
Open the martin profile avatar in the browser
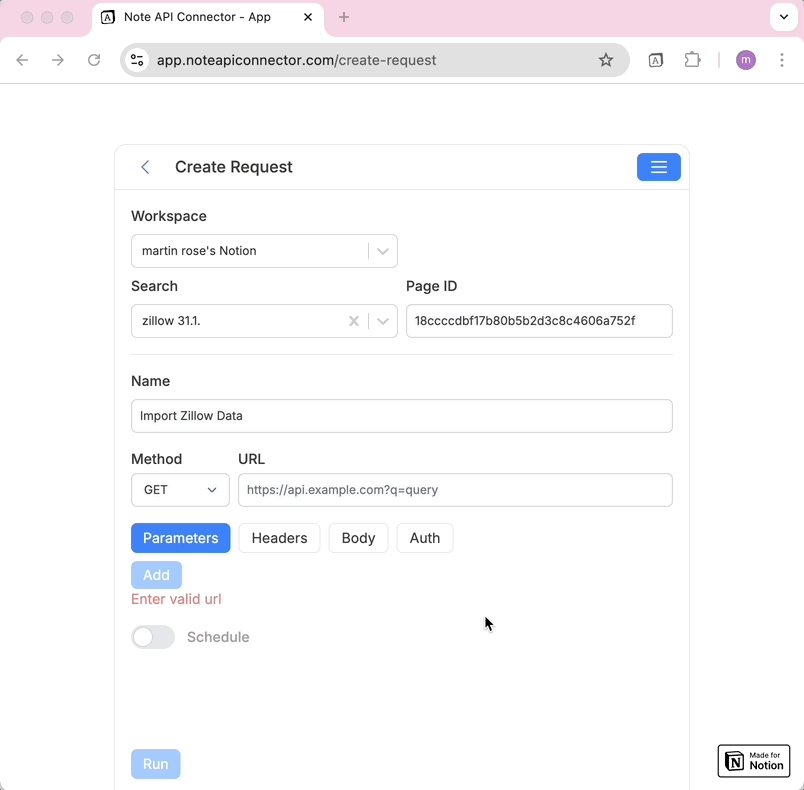745,60
